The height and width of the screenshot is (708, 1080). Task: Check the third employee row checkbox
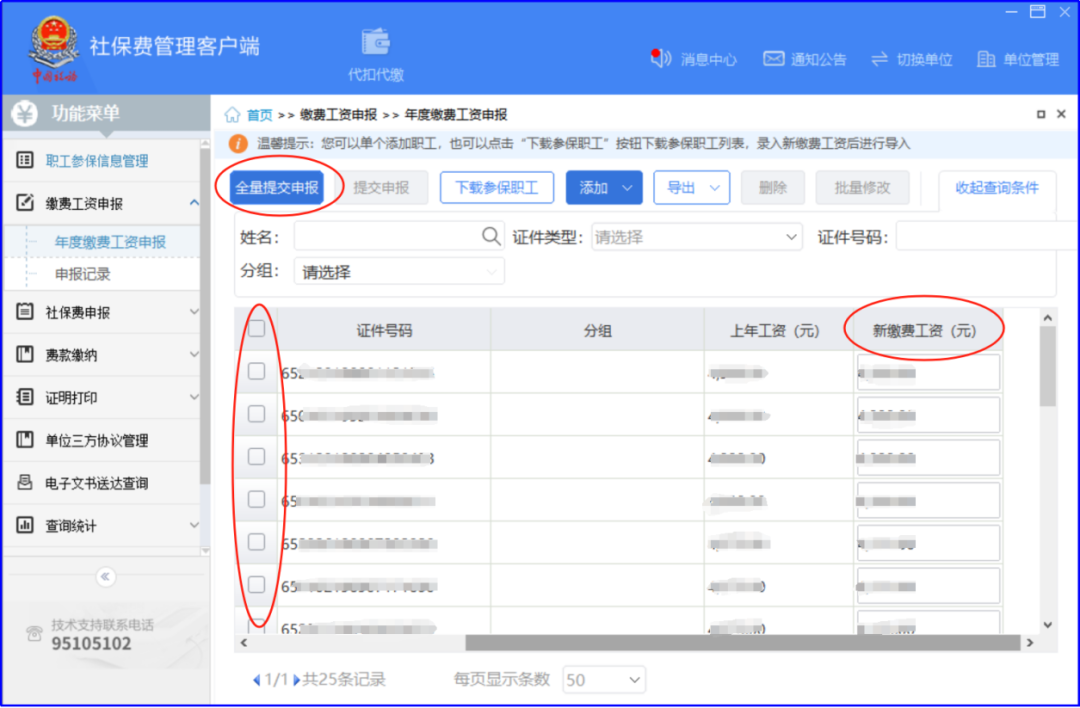256,457
